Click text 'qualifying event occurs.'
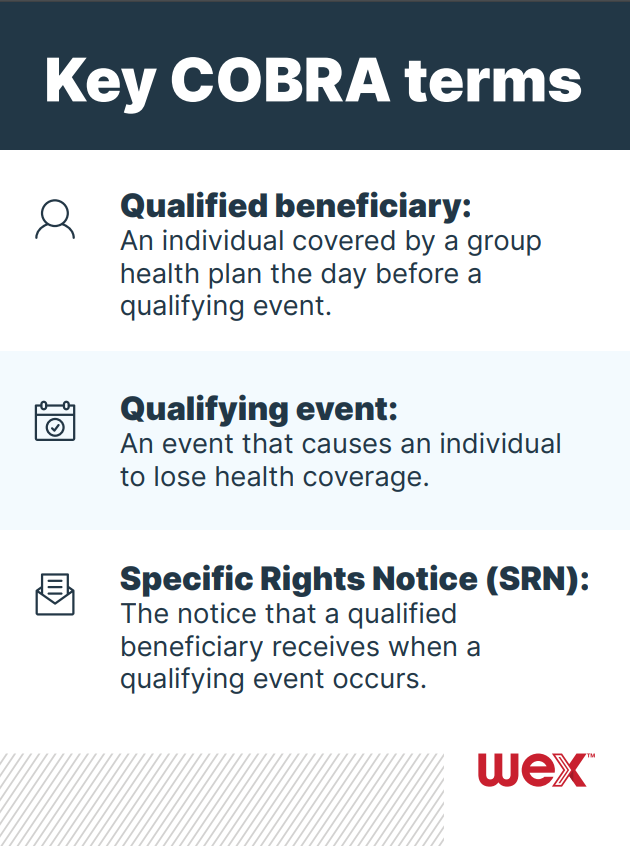The width and height of the screenshot is (630, 846). 273,679
